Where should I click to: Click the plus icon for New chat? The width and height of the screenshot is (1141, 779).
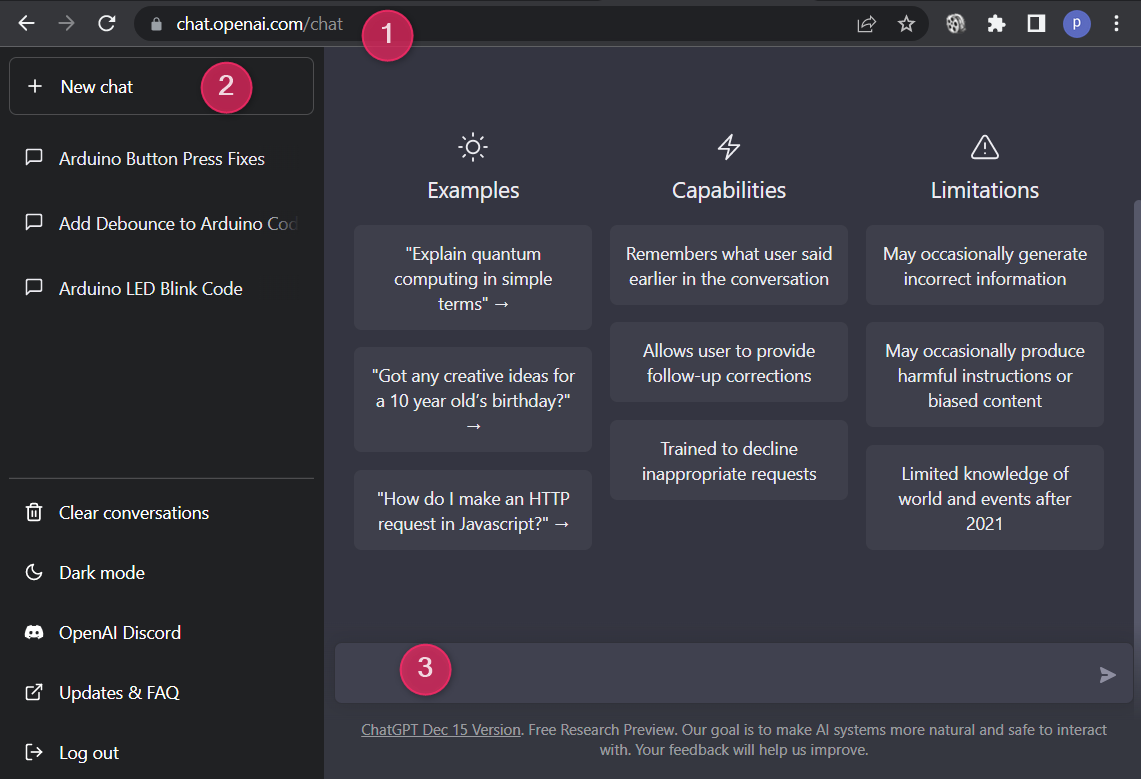point(35,87)
